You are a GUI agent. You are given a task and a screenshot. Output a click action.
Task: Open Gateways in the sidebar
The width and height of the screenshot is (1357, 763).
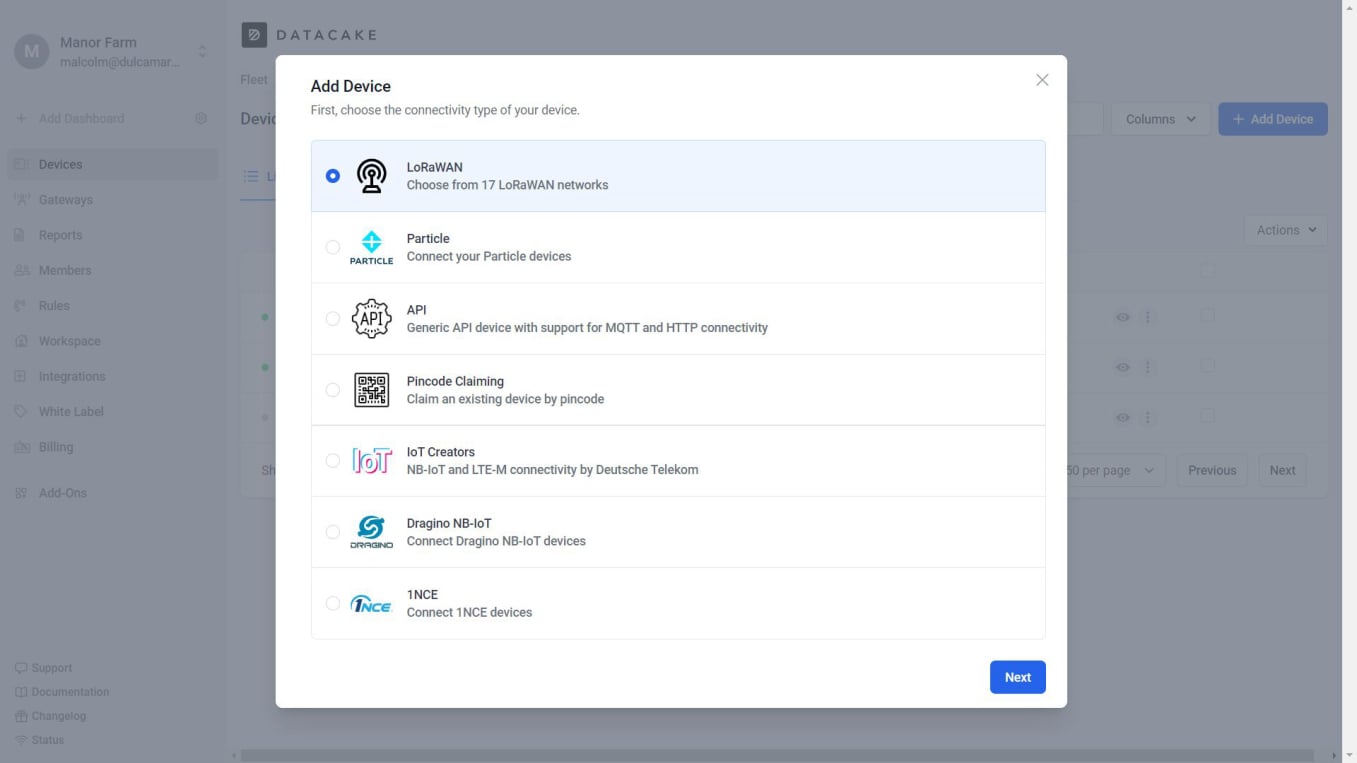pyautogui.click(x=65, y=200)
